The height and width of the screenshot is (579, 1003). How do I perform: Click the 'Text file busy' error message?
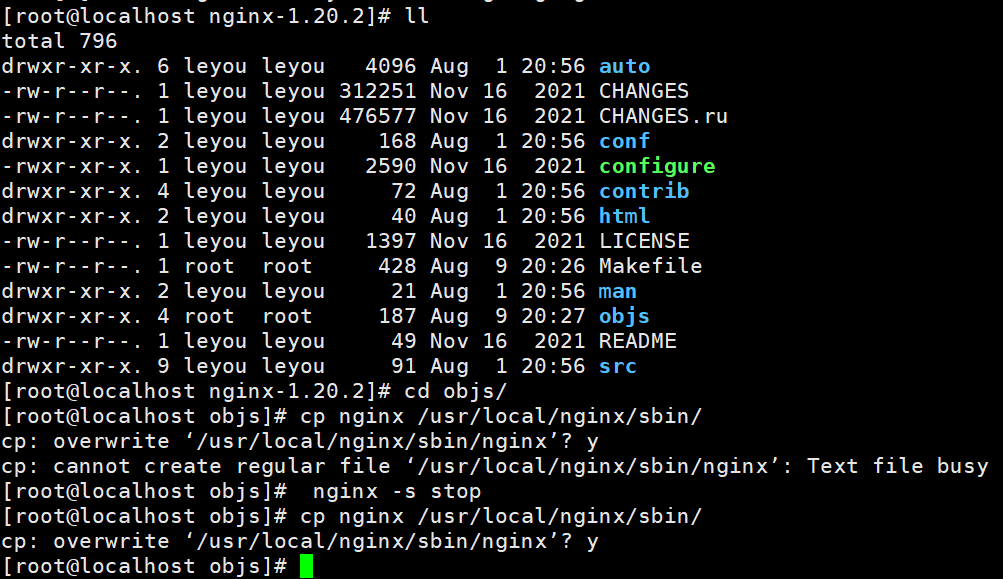(897, 466)
